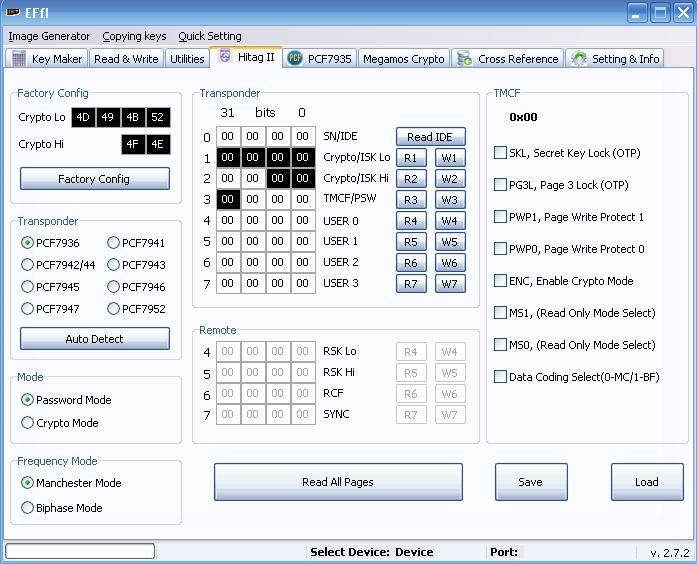The image size is (697, 564).
Task: Check PWP1, Page Write Protect 1
Action: click(500, 217)
